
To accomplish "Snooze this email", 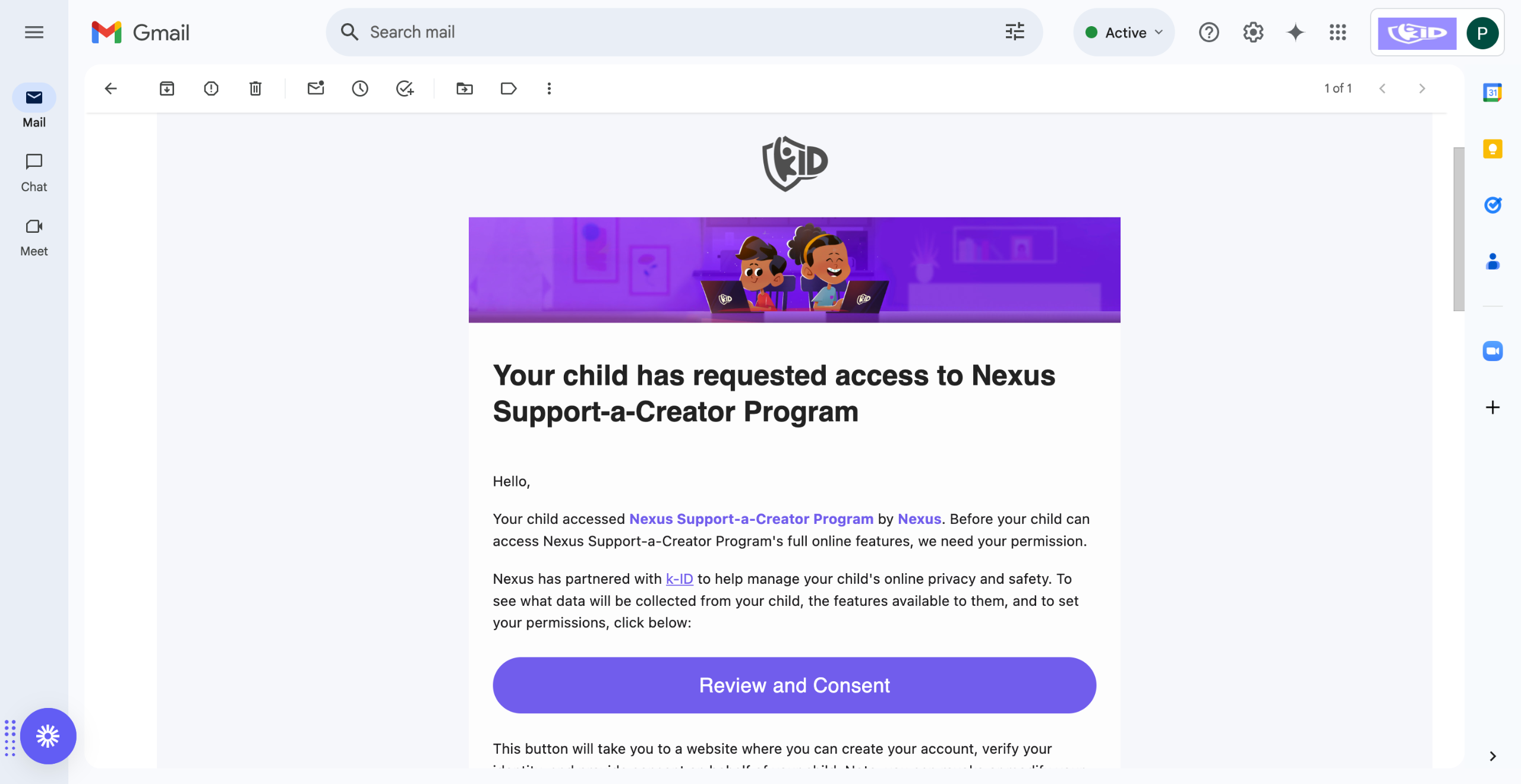I will tap(360, 88).
